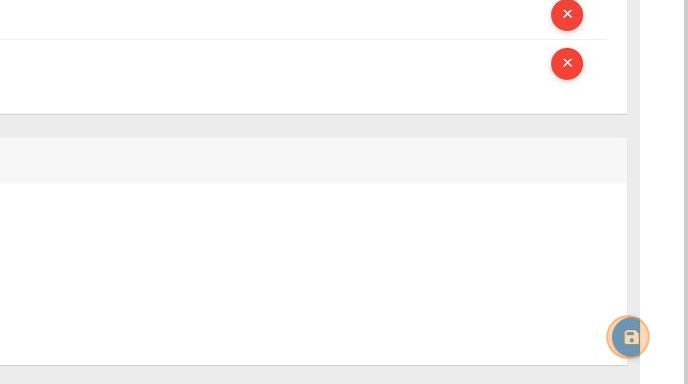The width and height of the screenshot is (688, 384).
Task: Tap the orange-outlined floating action button
Action: pyautogui.click(x=628, y=337)
